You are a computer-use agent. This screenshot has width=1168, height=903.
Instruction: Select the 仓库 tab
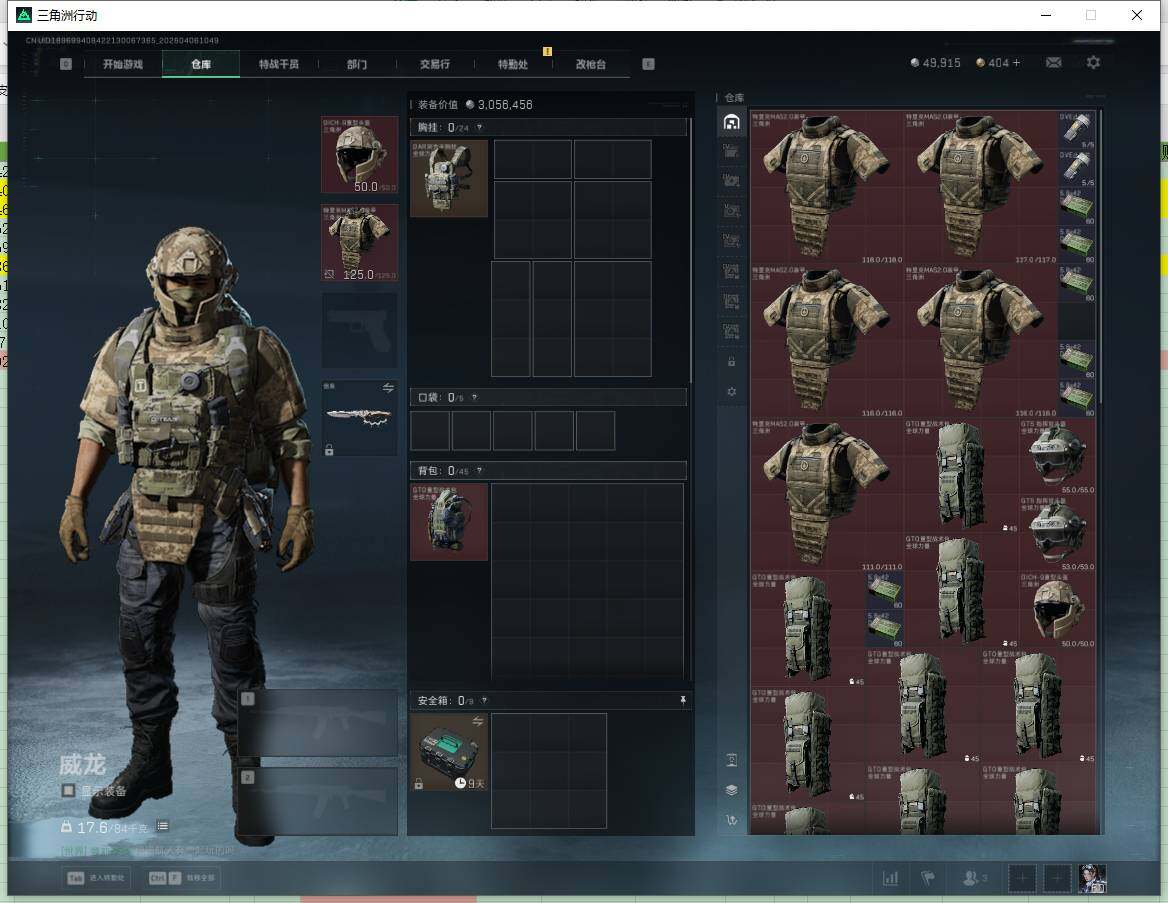201,64
